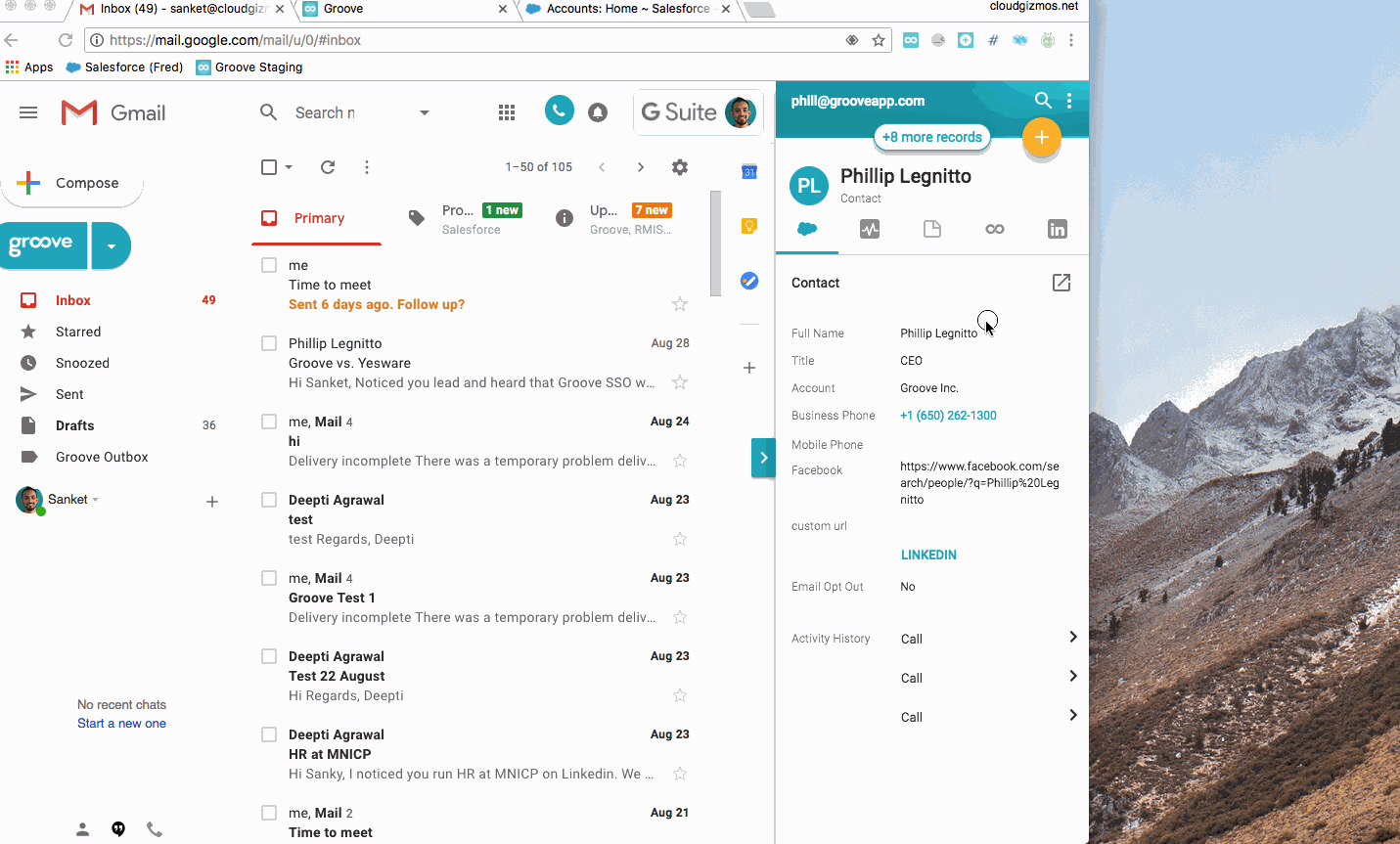Image resolution: width=1400 pixels, height=844 pixels.
Task: Click the email list scrollbar
Action: pos(716,244)
